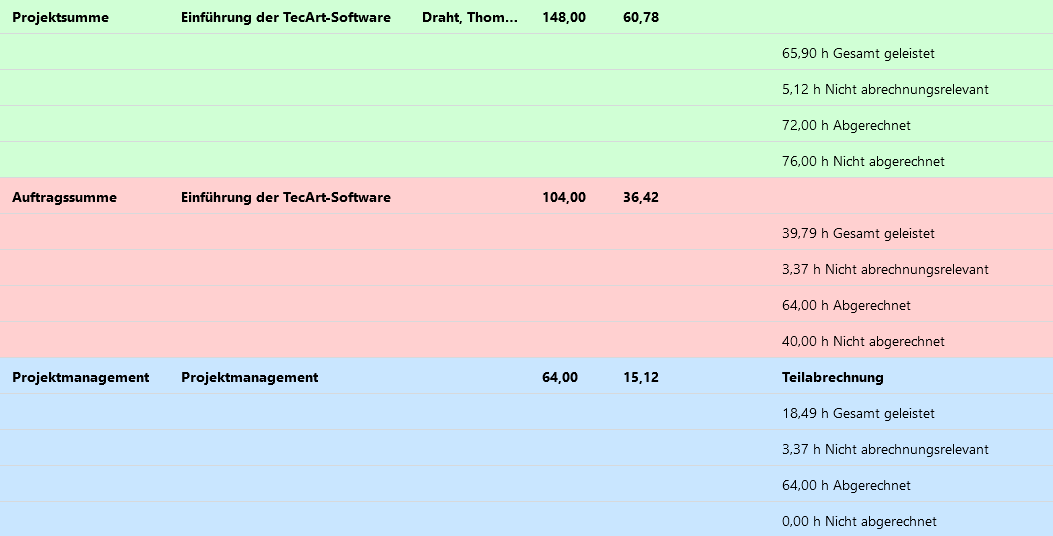
Task: Select value 15,12 in Projektmanagement row
Action: point(641,377)
